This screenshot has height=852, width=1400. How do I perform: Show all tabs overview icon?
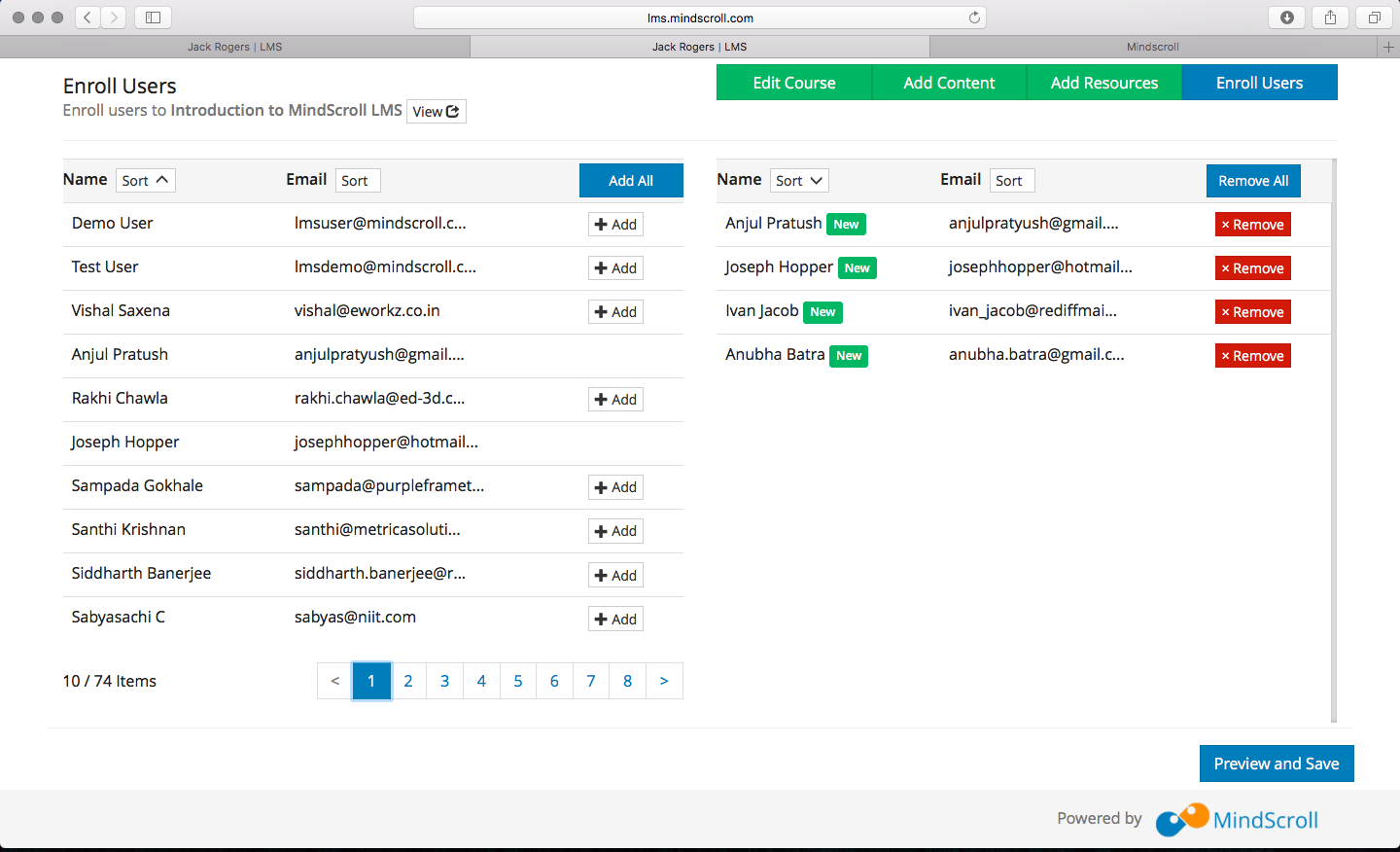[1374, 18]
